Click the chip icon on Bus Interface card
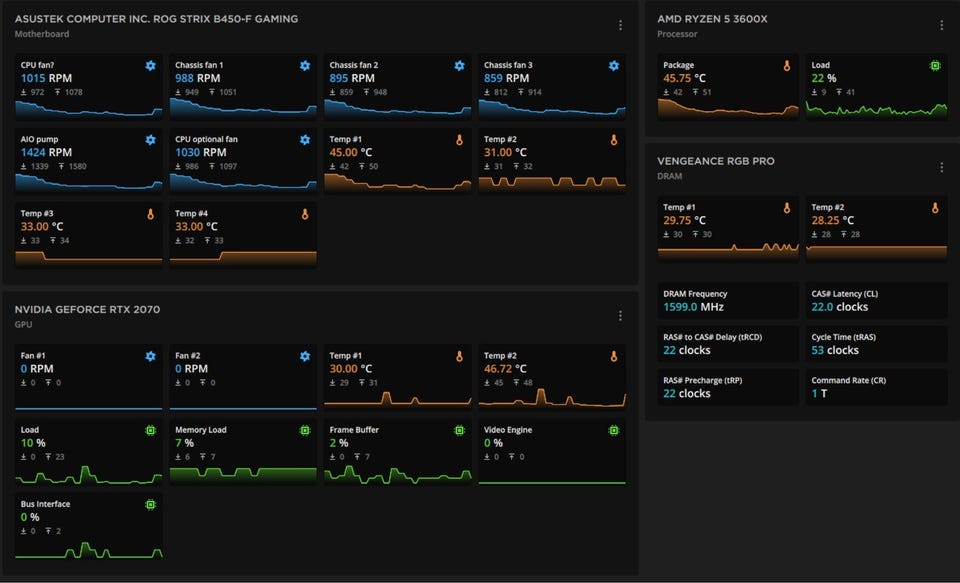Screen dimensions: 960x583 point(150,504)
